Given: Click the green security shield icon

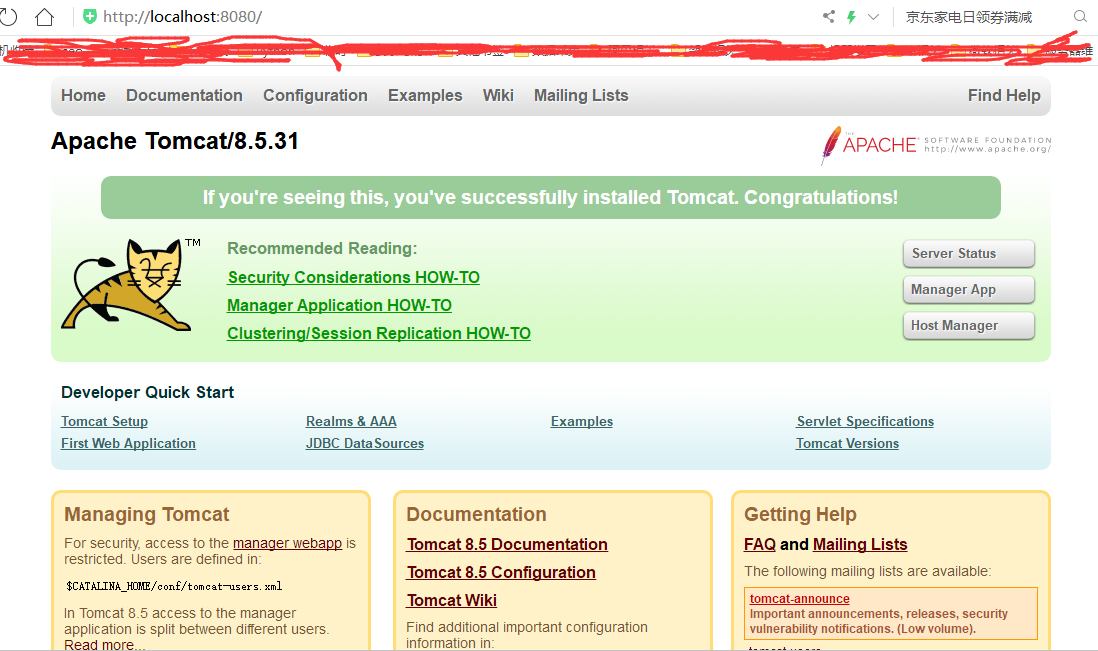Looking at the screenshot, I should point(90,17).
